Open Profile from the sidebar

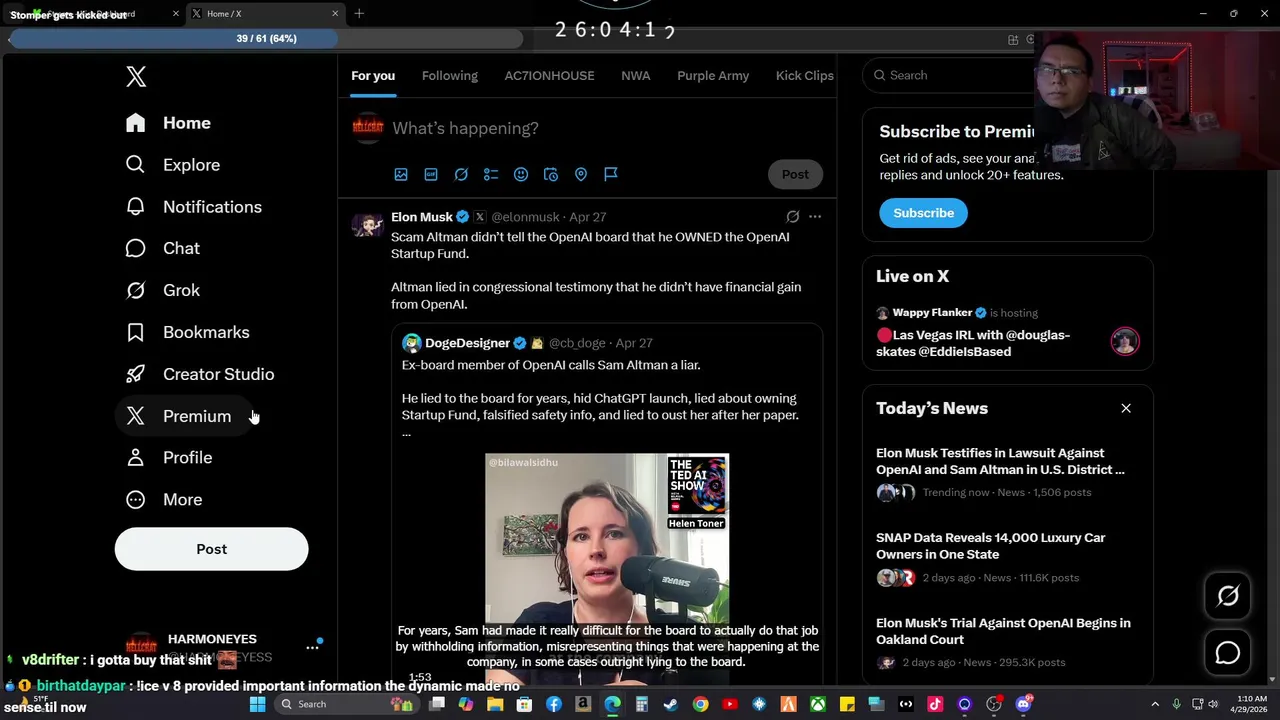click(x=169, y=457)
